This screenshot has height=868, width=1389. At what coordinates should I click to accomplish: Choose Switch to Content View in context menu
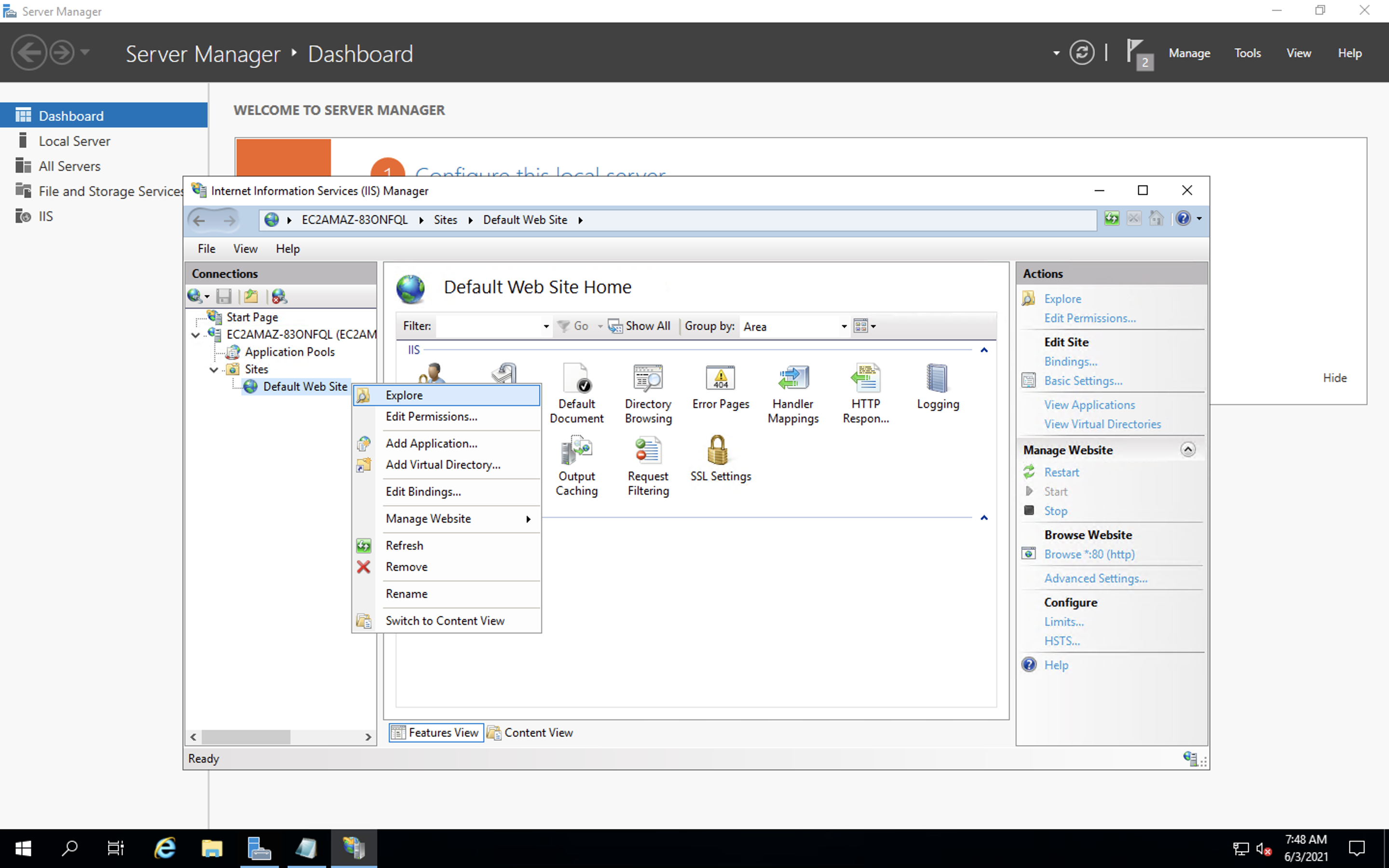[447, 621]
